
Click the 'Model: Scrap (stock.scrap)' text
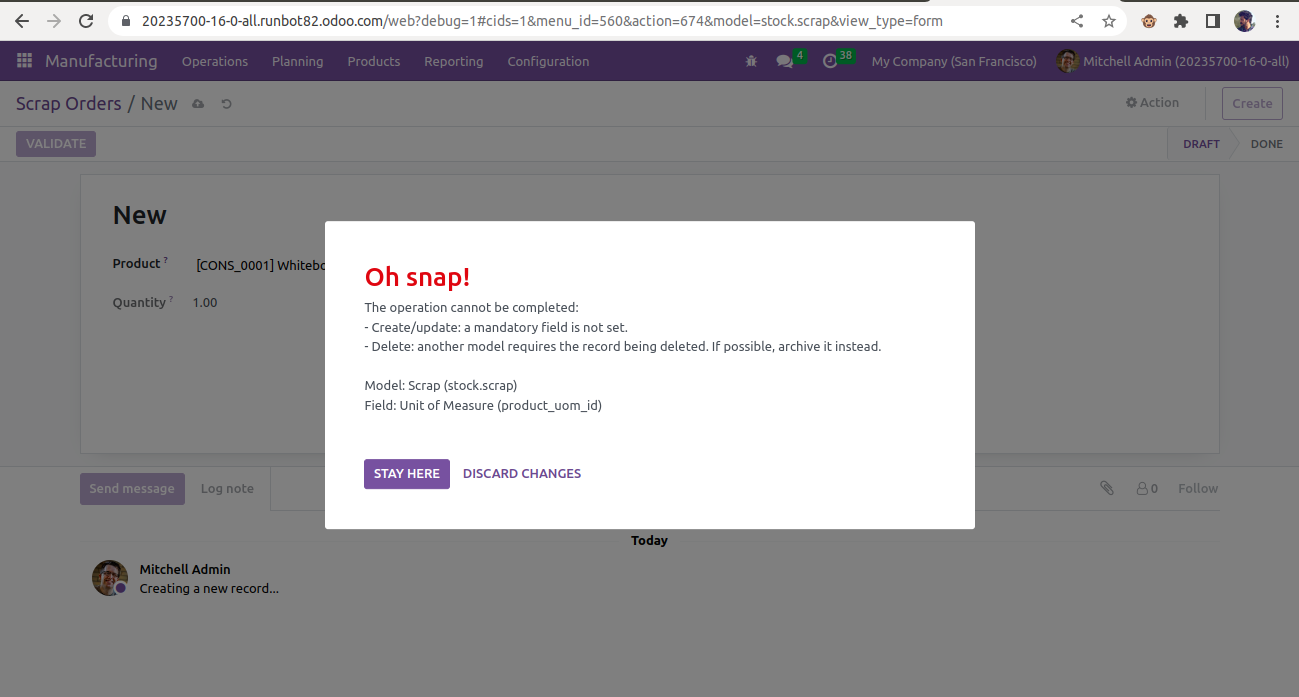coord(441,385)
